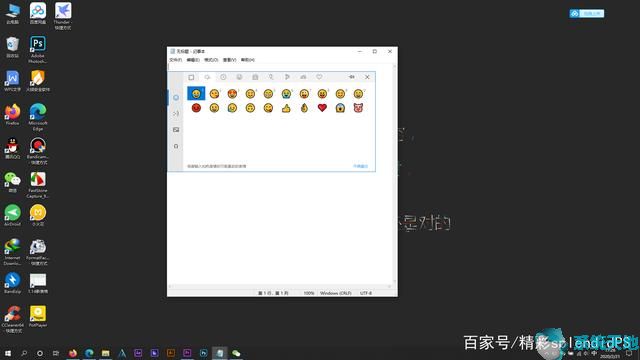
Task: Select the highlighted grinning emoji
Action: tap(196, 93)
